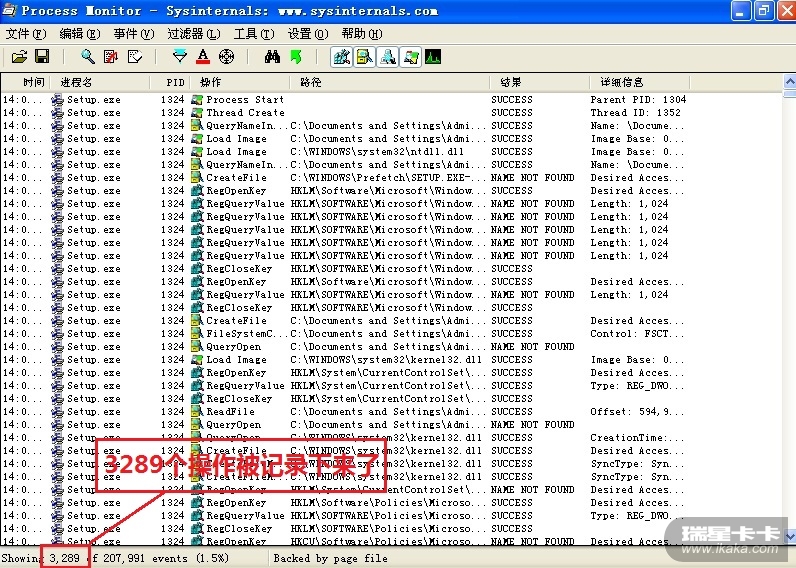Screen dimensions: 796x568
Task: Open a saved log with the Open toolbar icon
Action: tap(19, 56)
